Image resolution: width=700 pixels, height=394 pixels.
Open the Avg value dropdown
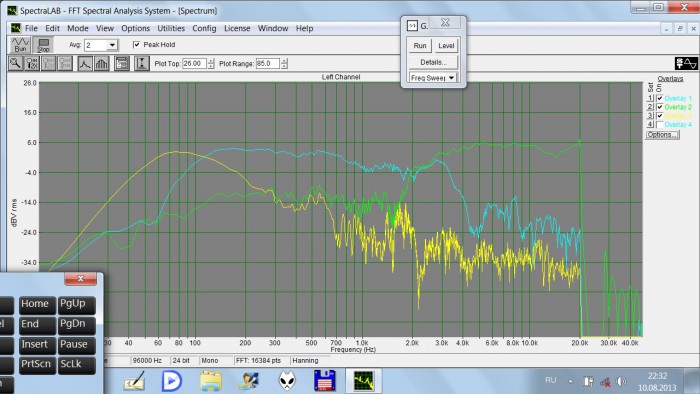pyautogui.click(x=112, y=45)
